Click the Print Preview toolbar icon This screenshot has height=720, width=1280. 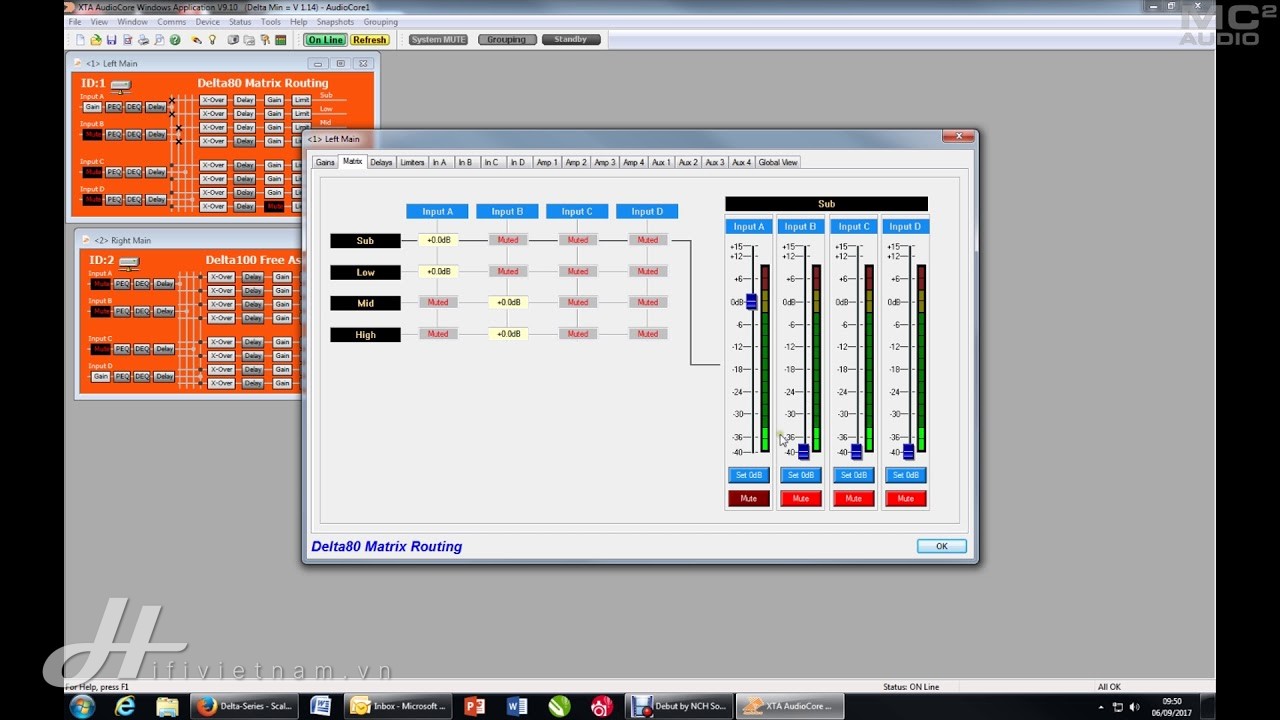point(159,40)
